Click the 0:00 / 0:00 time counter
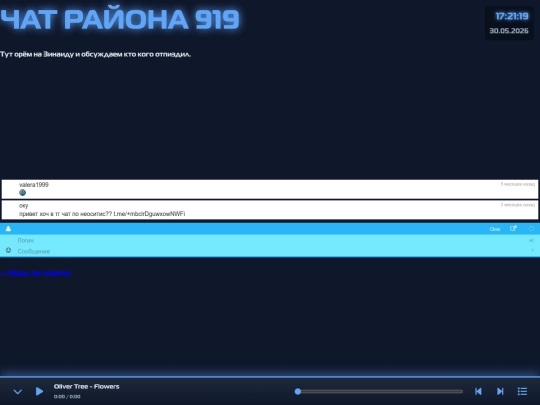 tap(67, 396)
